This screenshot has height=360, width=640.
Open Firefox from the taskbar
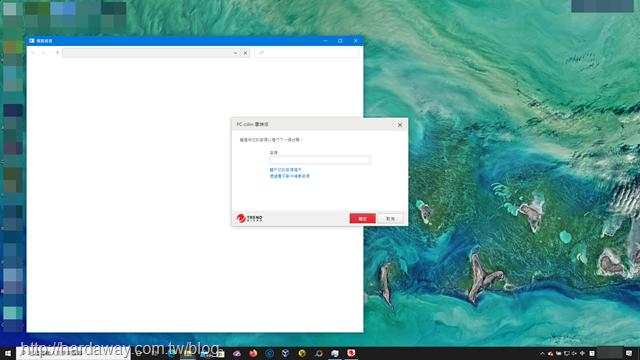click(x=253, y=353)
